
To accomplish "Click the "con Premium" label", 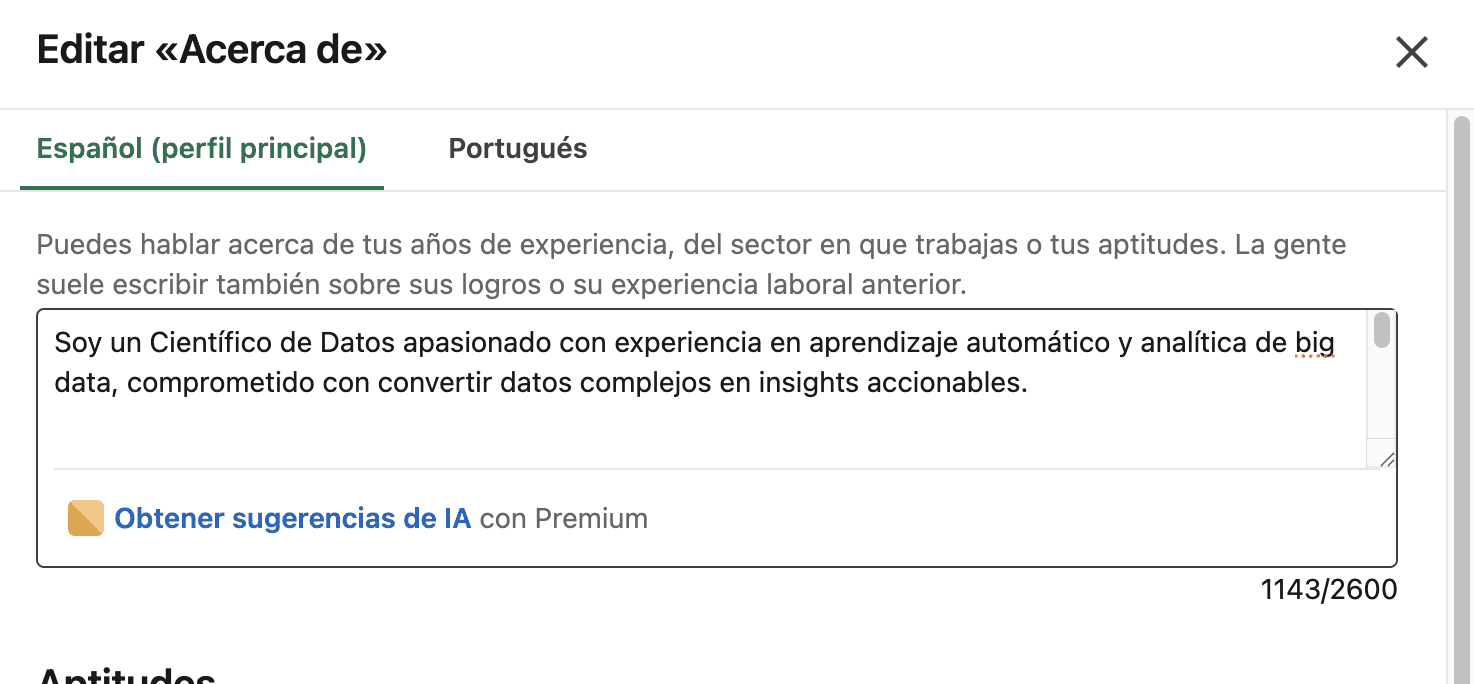I will point(564,518).
